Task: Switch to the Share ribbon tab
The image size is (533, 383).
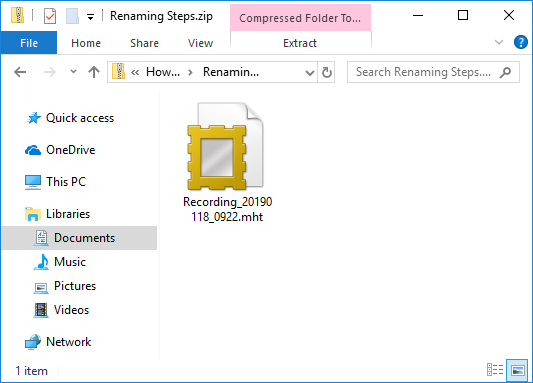Action: click(x=144, y=43)
